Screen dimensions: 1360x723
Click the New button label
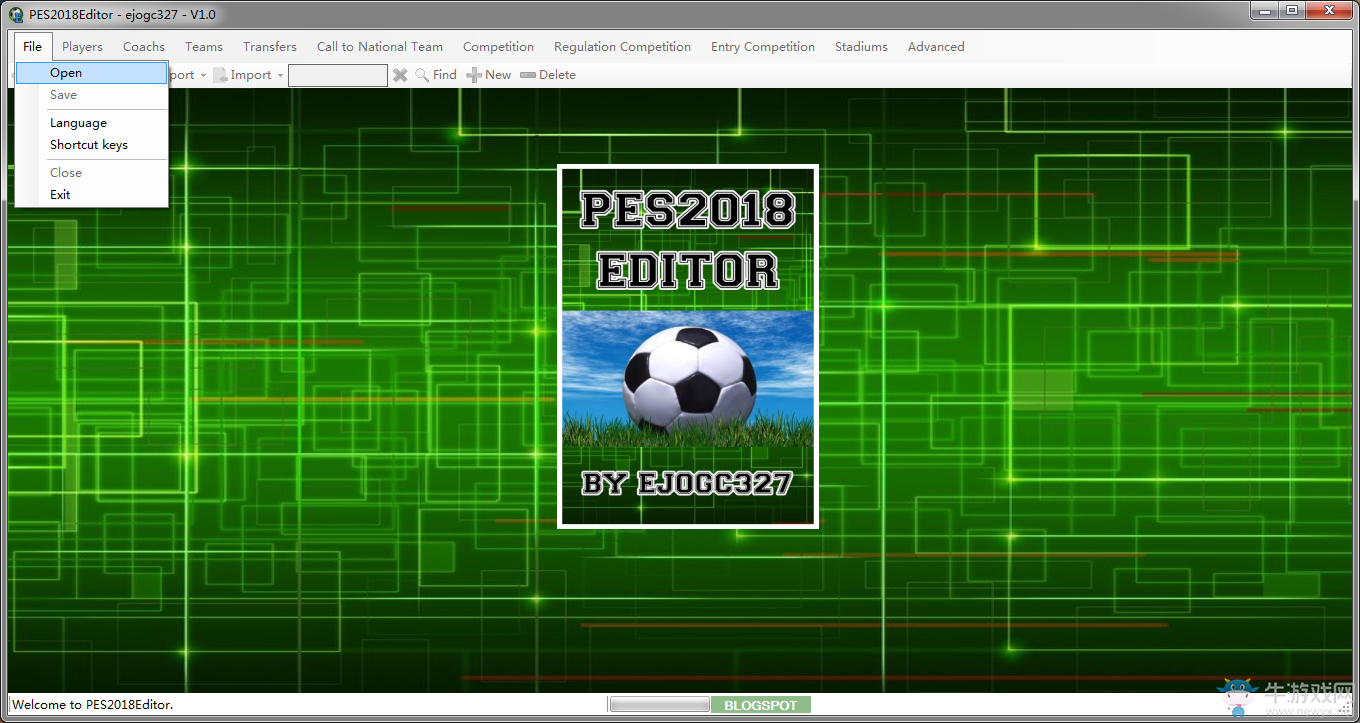point(498,75)
